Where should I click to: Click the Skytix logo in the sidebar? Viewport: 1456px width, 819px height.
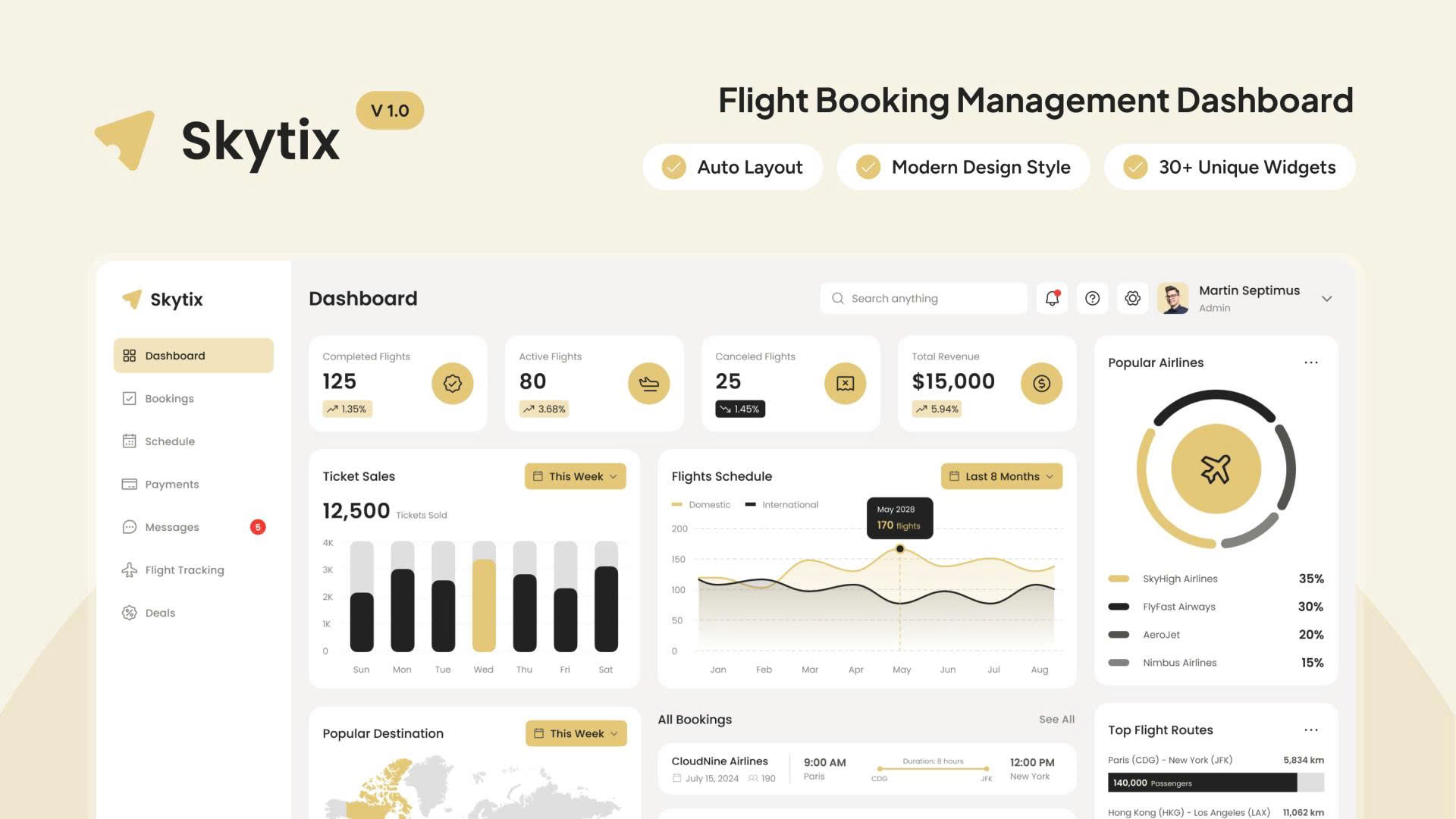pos(162,300)
